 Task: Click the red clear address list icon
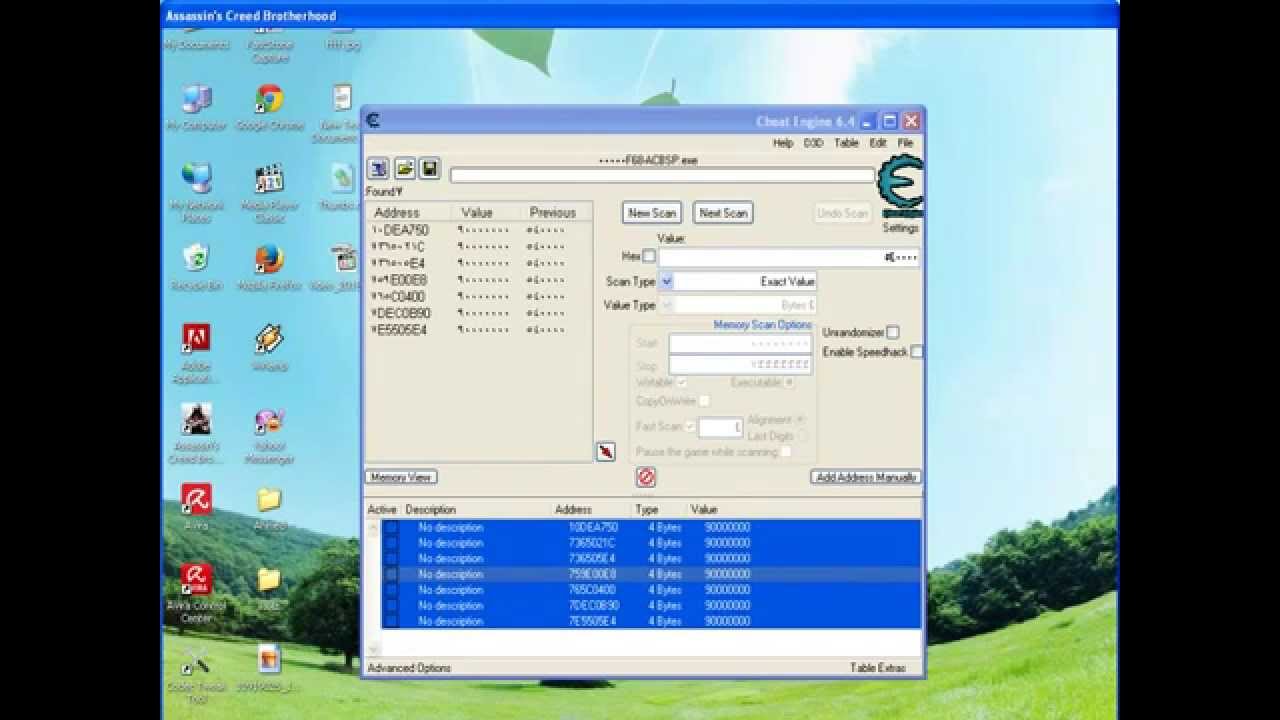coord(646,477)
